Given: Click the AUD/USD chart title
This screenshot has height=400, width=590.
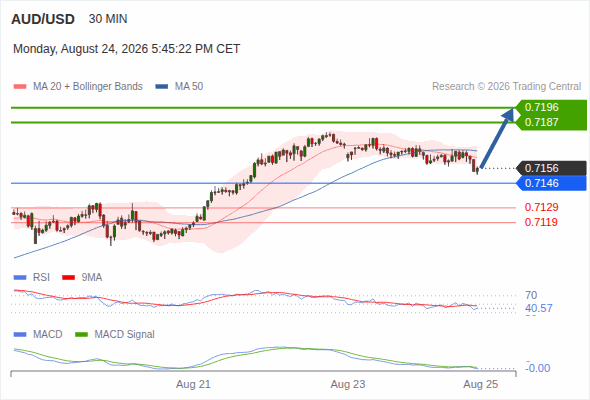Looking at the screenshot, I should (x=43, y=19).
